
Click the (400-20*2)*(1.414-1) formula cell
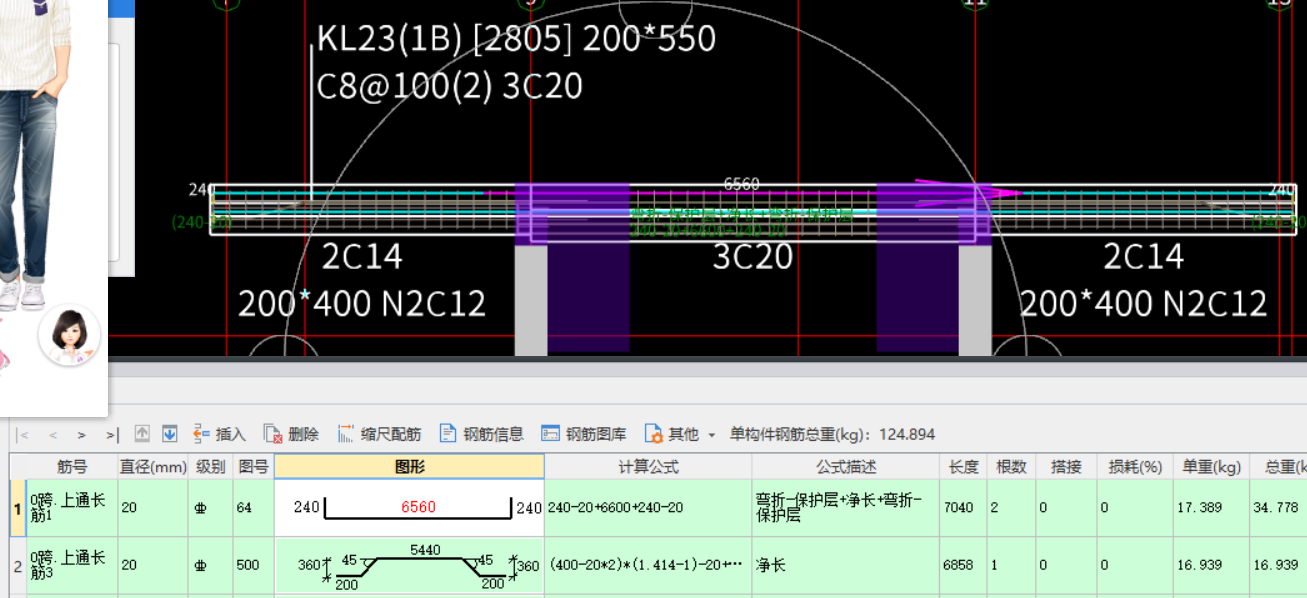point(648,566)
